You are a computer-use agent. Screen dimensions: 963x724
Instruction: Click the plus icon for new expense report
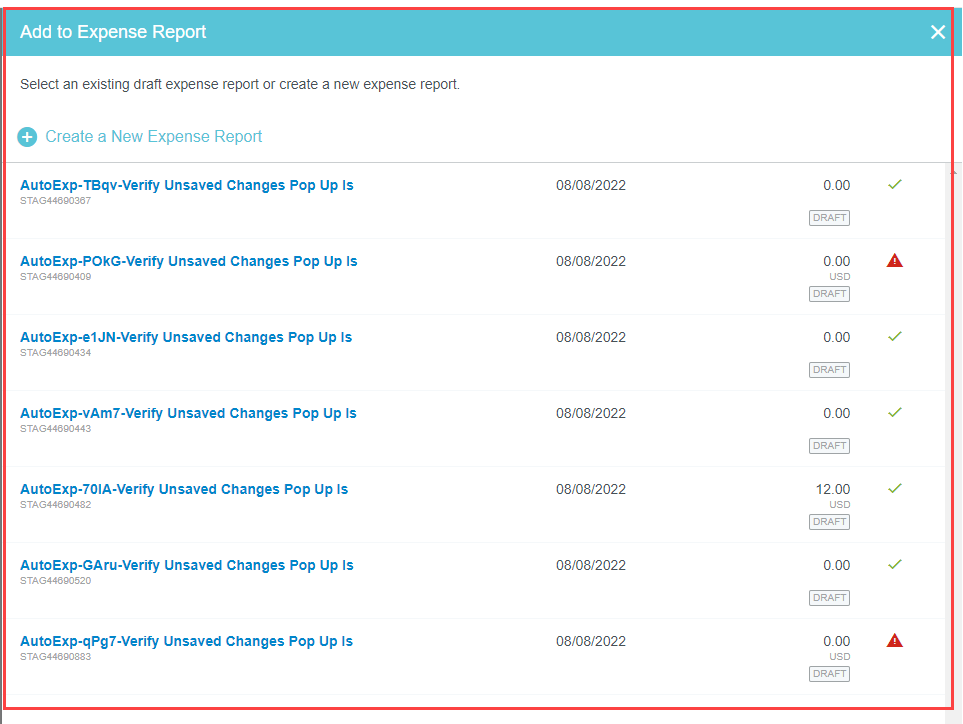point(28,137)
